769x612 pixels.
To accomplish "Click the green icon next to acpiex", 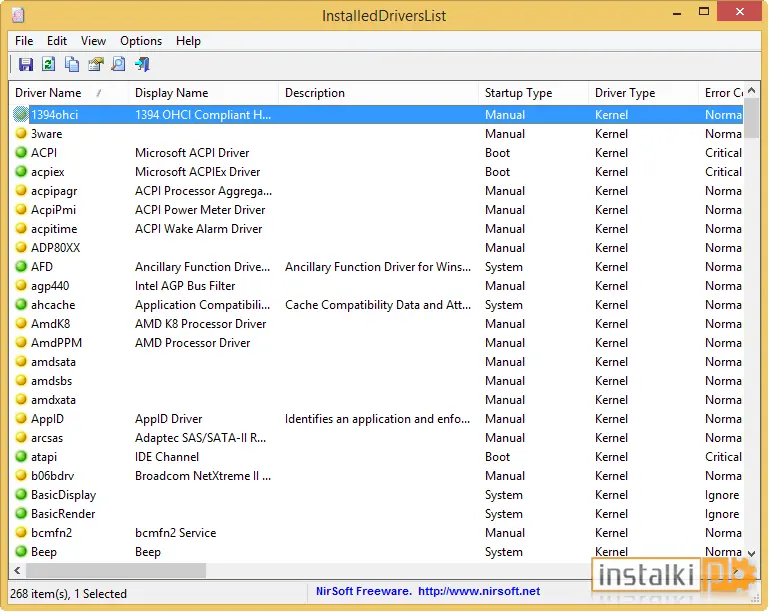I will click(21, 172).
